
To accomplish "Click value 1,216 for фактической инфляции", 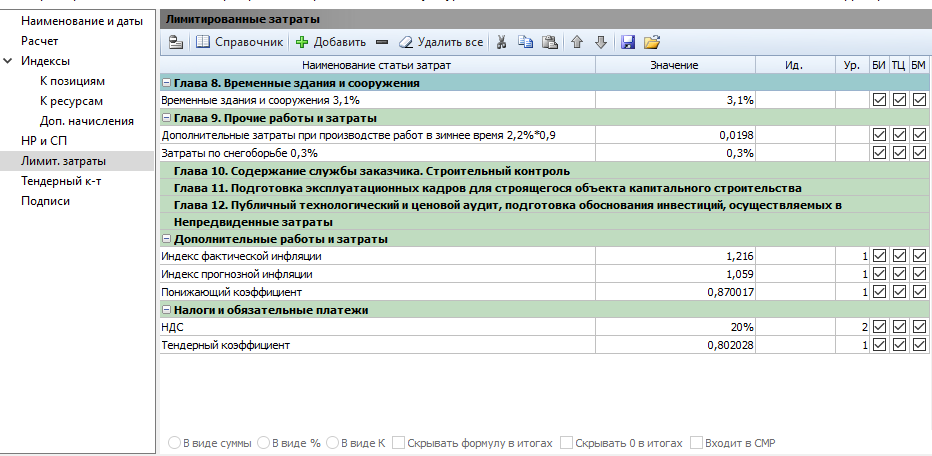I will click(x=675, y=256).
